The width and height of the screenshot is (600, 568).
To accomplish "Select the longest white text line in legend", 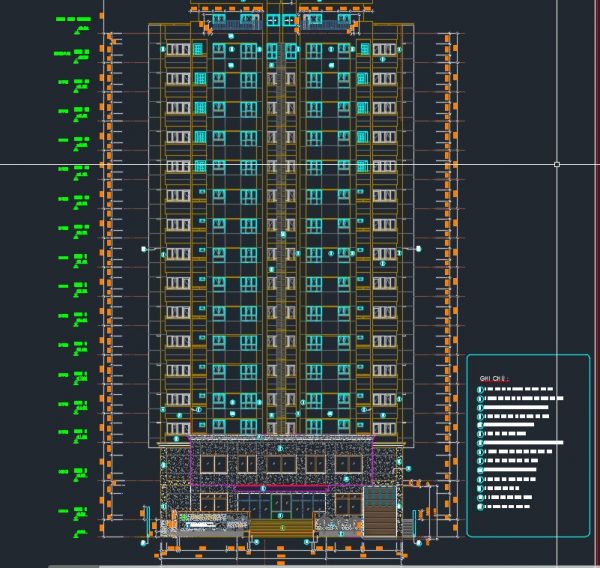I will coord(524,442).
